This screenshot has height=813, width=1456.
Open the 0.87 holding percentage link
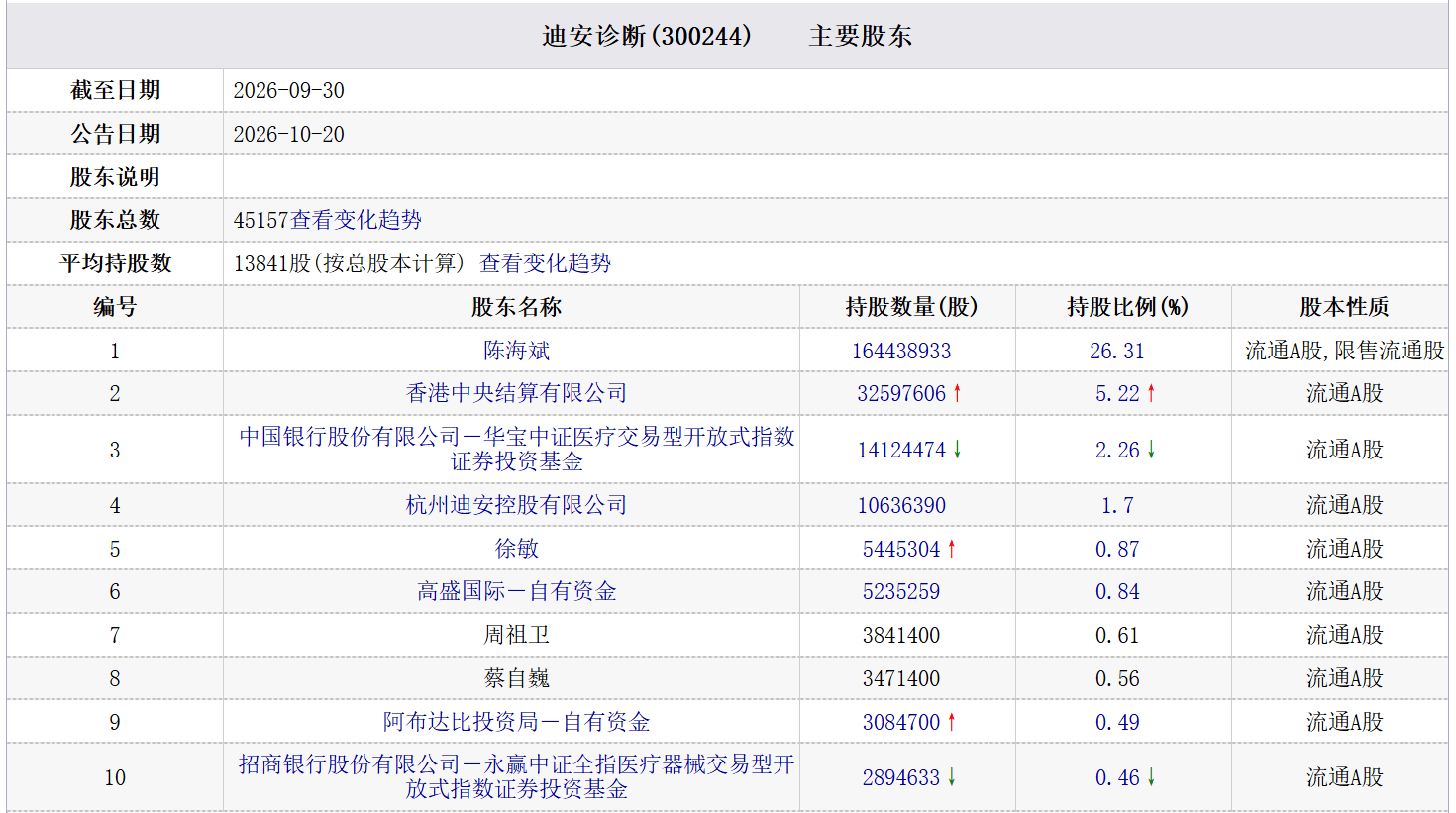click(1117, 549)
